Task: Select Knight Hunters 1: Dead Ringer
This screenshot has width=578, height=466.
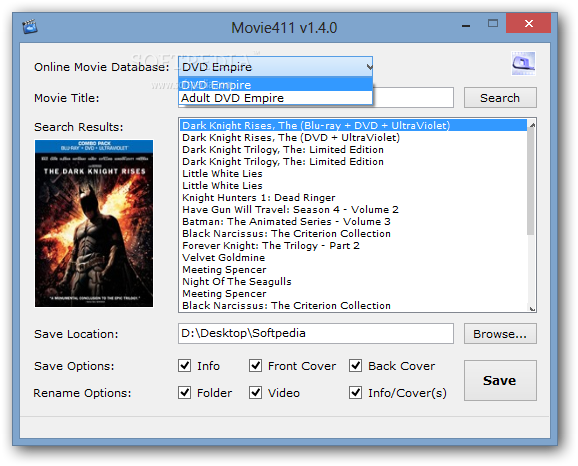Action: point(353,198)
